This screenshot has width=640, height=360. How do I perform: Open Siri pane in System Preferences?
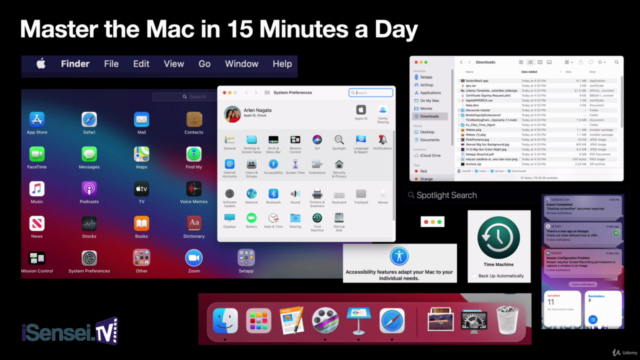317,140
